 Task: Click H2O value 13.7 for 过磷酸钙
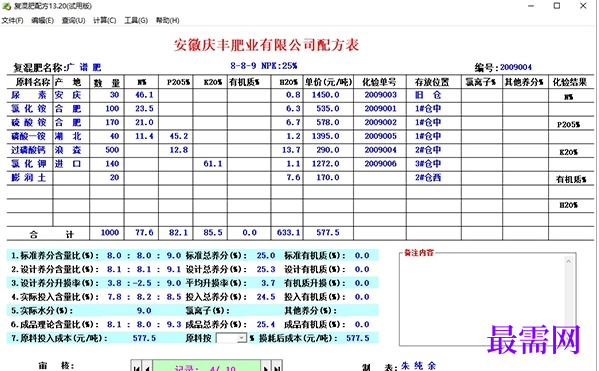(291, 150)
